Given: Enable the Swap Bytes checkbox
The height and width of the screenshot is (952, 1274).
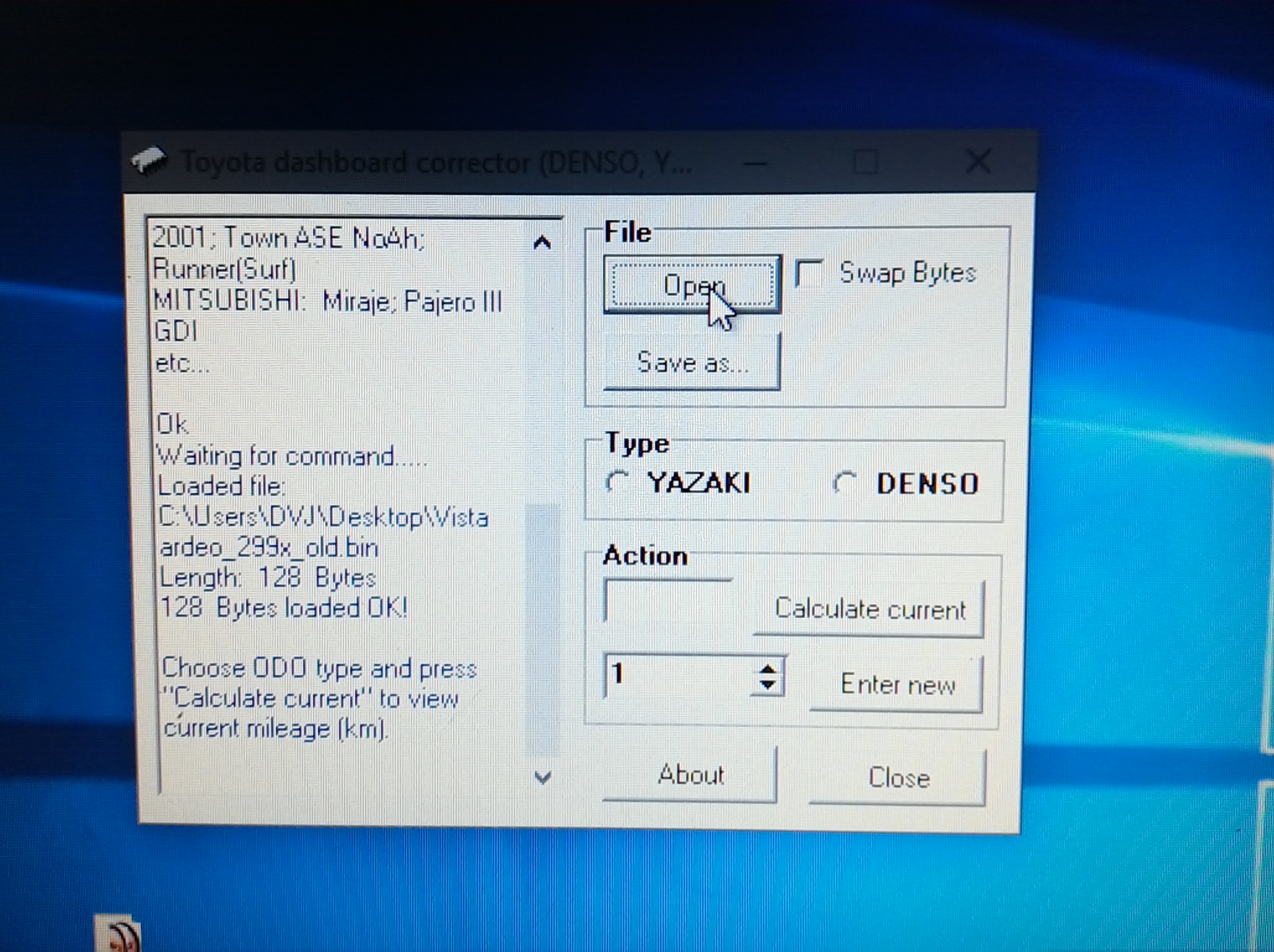Looking at the screenshot, I should tap(808, 273).
